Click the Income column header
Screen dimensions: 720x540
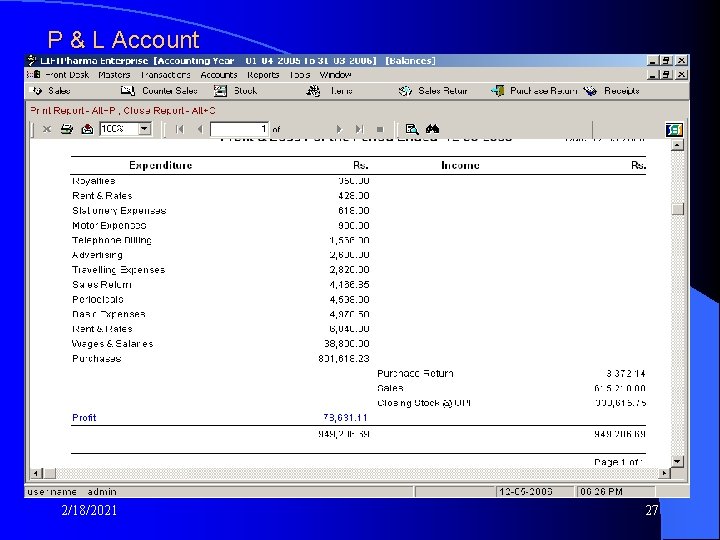461,165
